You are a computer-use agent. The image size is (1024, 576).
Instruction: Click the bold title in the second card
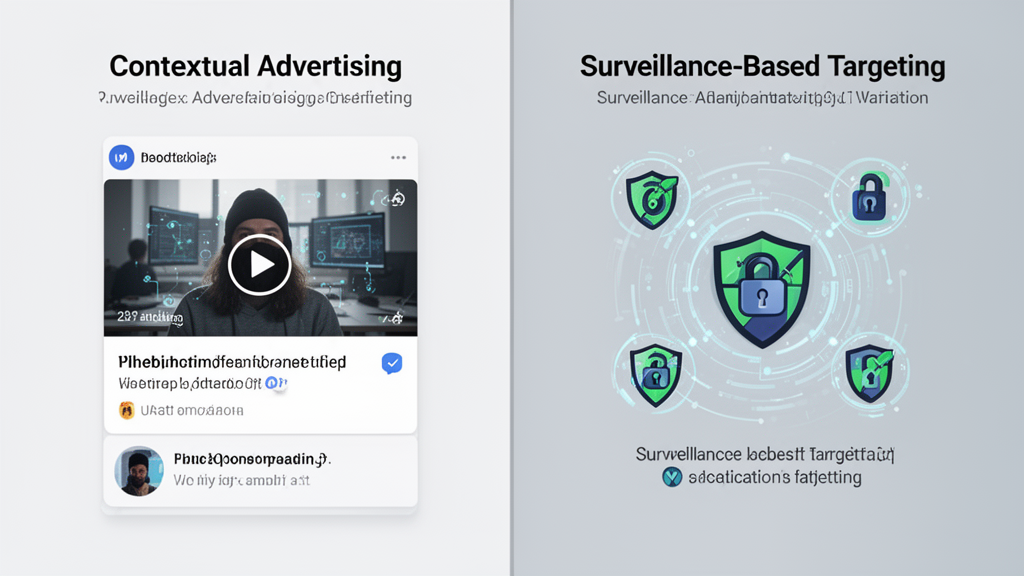[x=252, y=460]
